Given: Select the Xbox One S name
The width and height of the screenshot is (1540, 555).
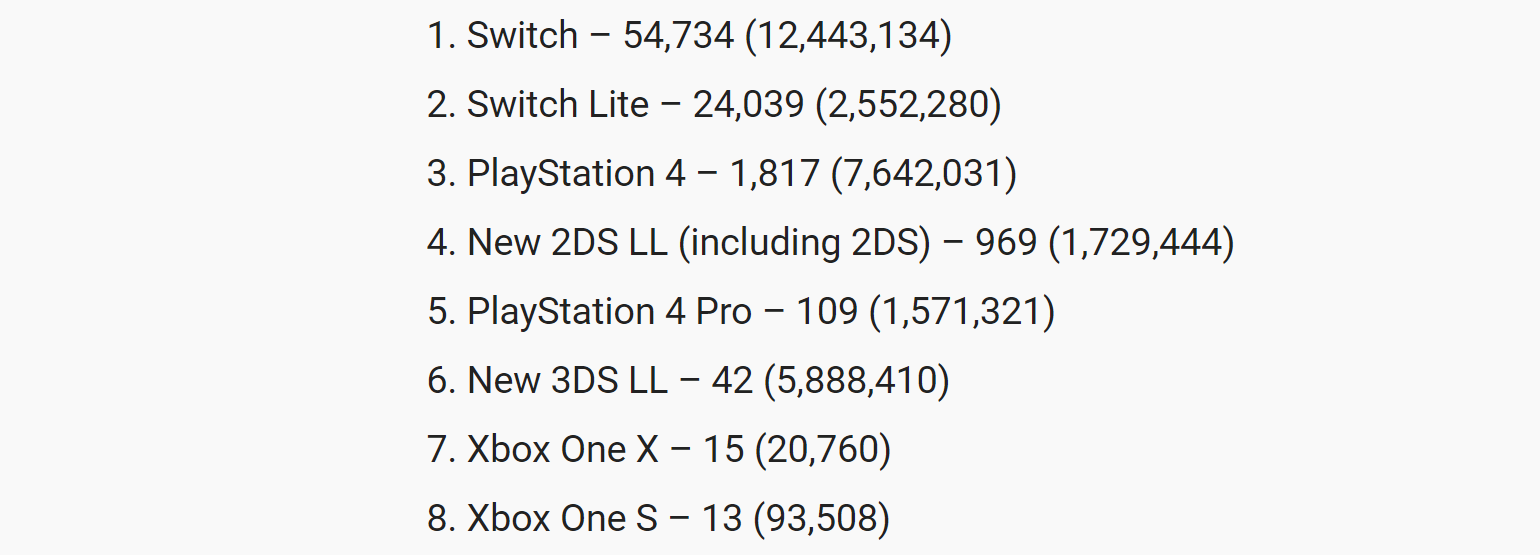Looking at the screenshot, I should coord(562,519).
